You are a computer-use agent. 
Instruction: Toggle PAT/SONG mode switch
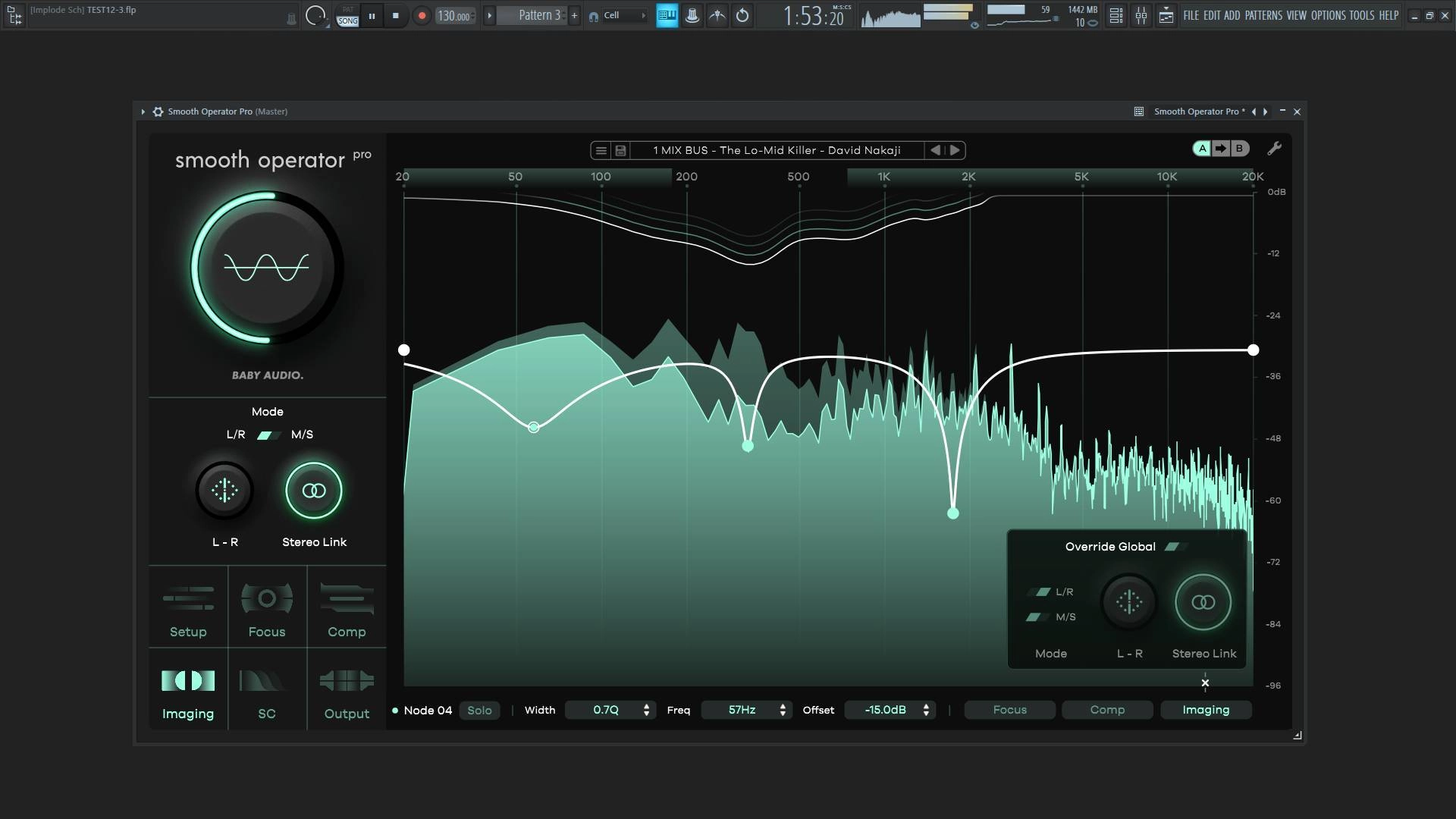tap(347, 16)
